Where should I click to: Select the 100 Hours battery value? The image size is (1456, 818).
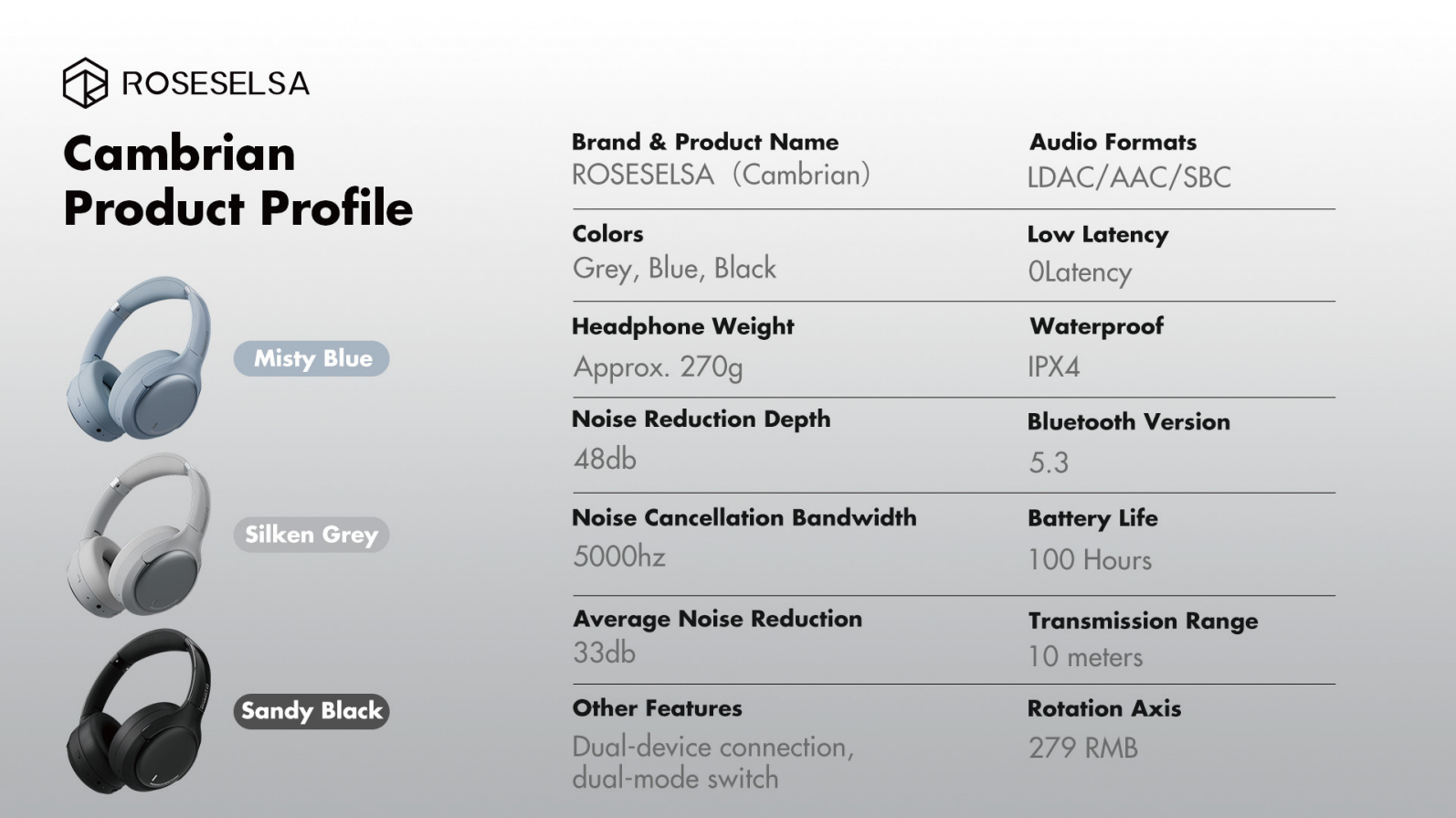[x=1090, y=559]
